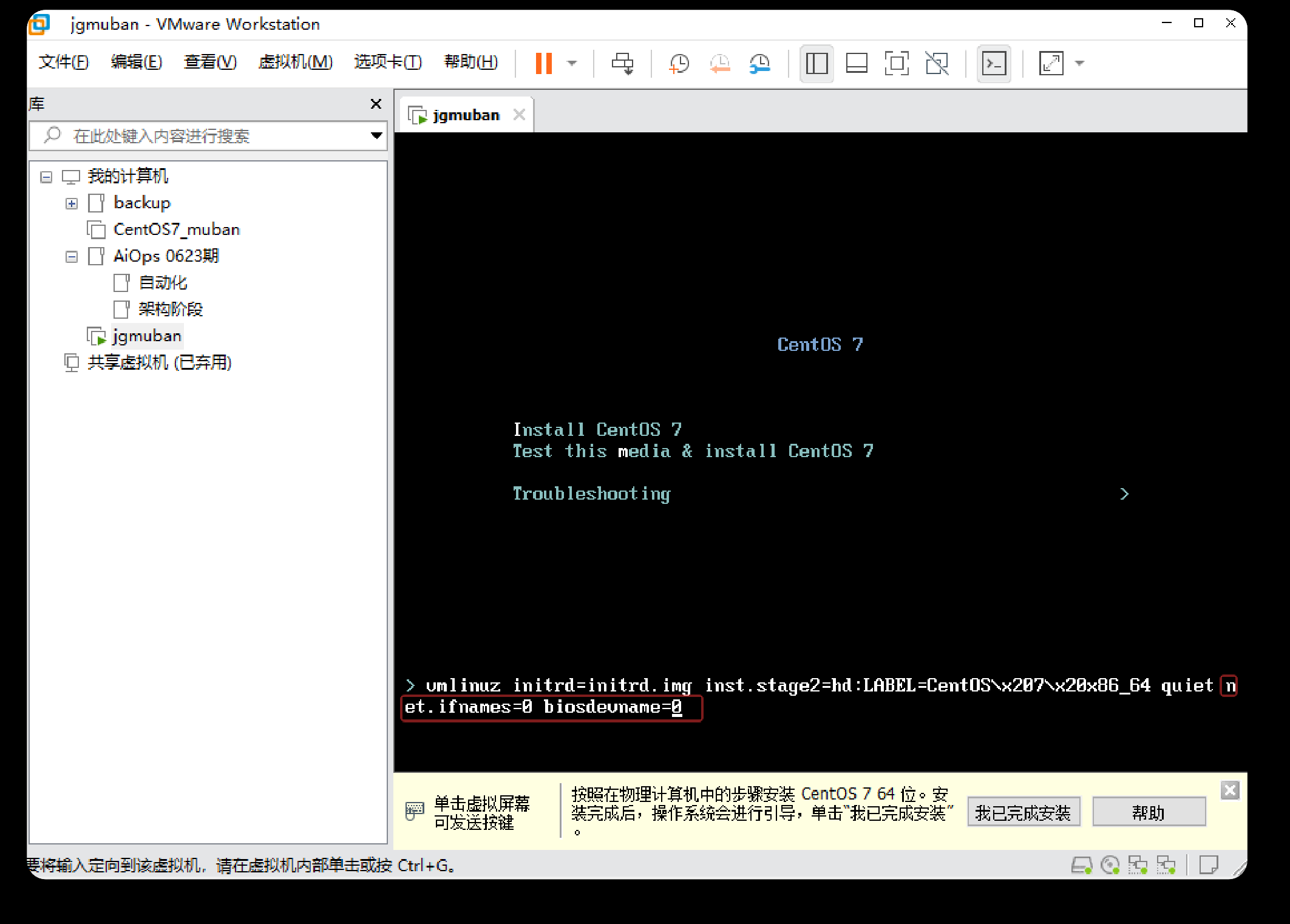
Task: Click the message log status icon
Action: click(x=1209, y=865)
